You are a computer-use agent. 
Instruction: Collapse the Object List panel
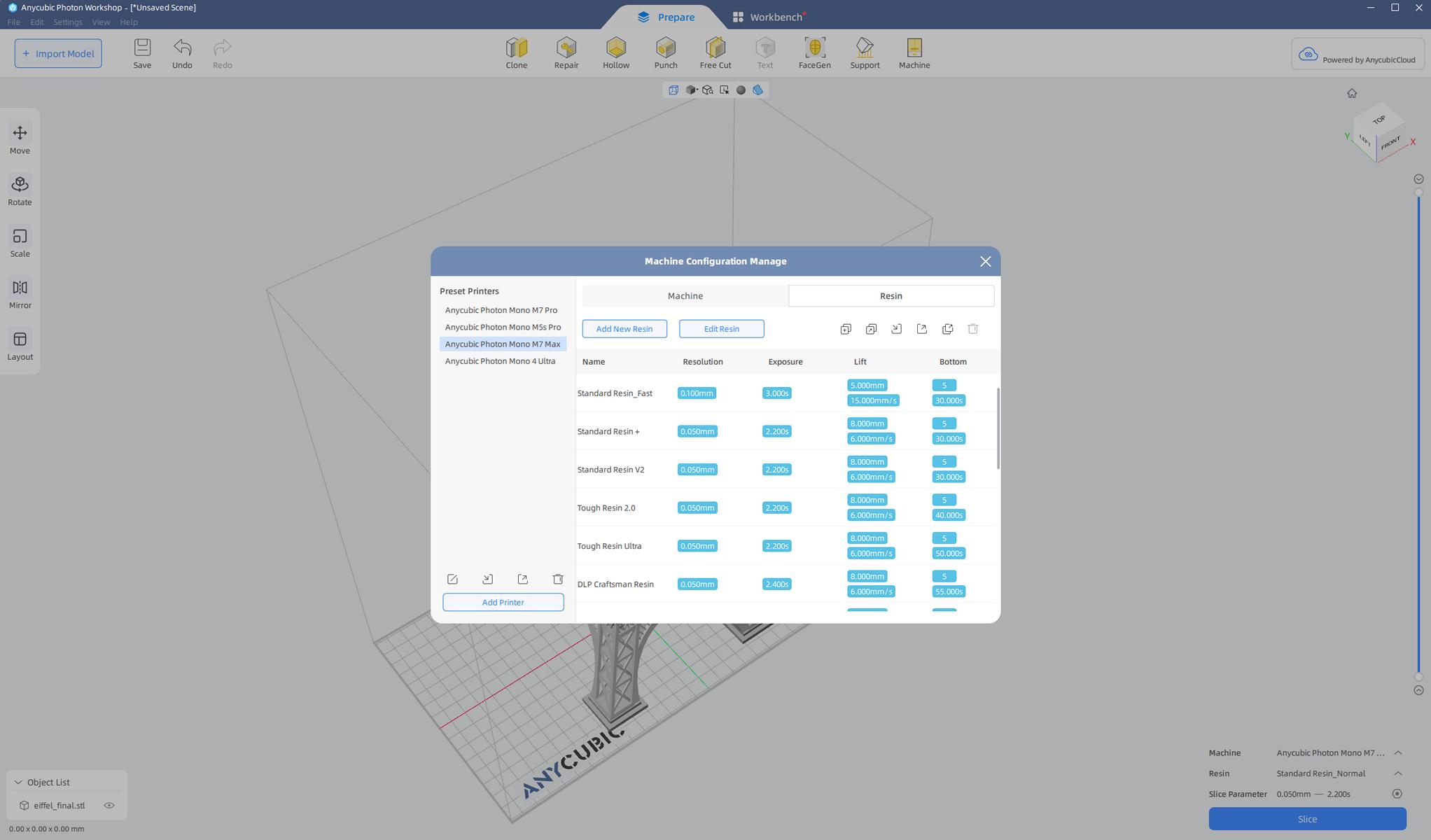tap(18, 782)
